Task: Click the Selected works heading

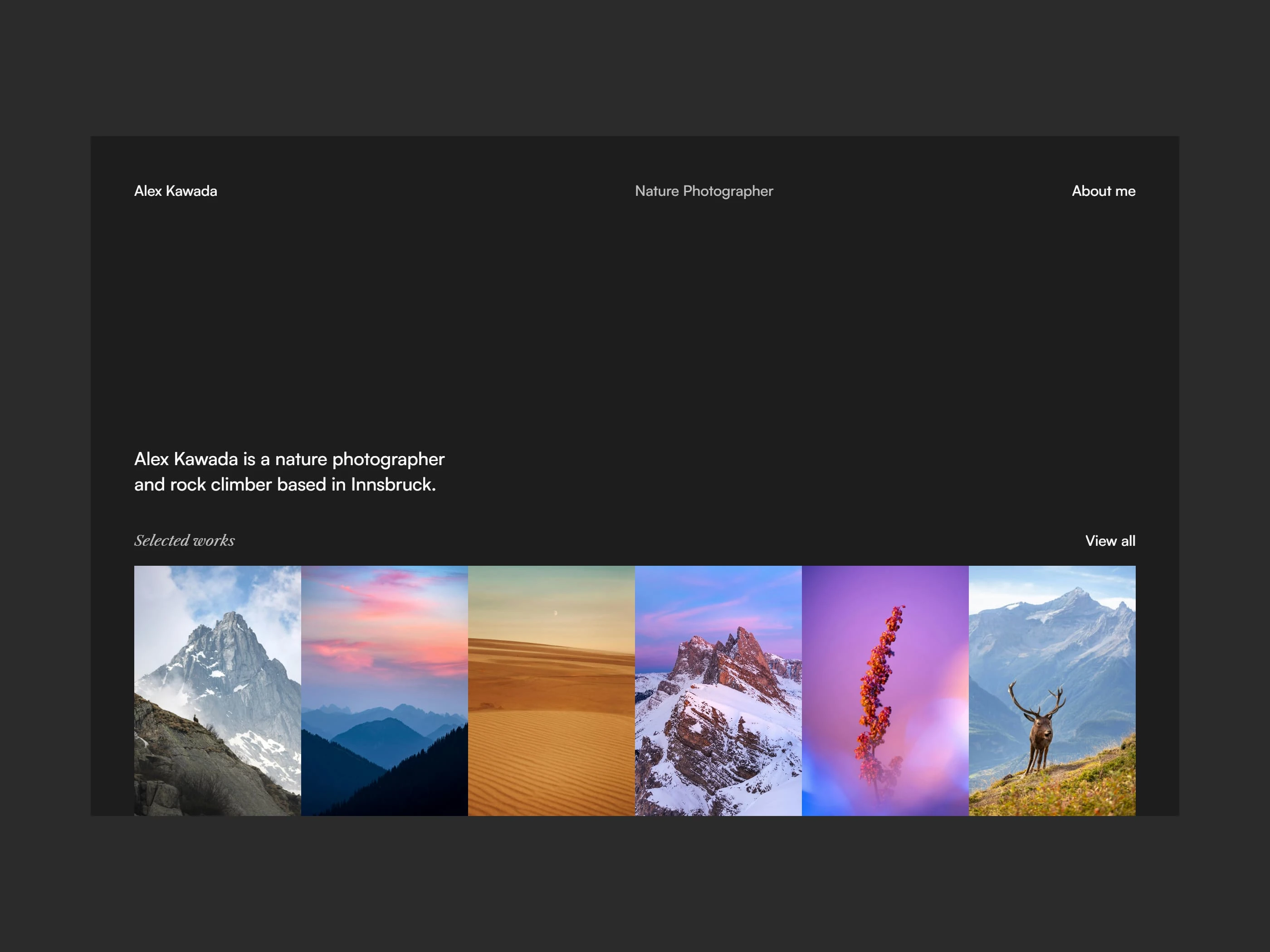Action: (x=184, y=540)
